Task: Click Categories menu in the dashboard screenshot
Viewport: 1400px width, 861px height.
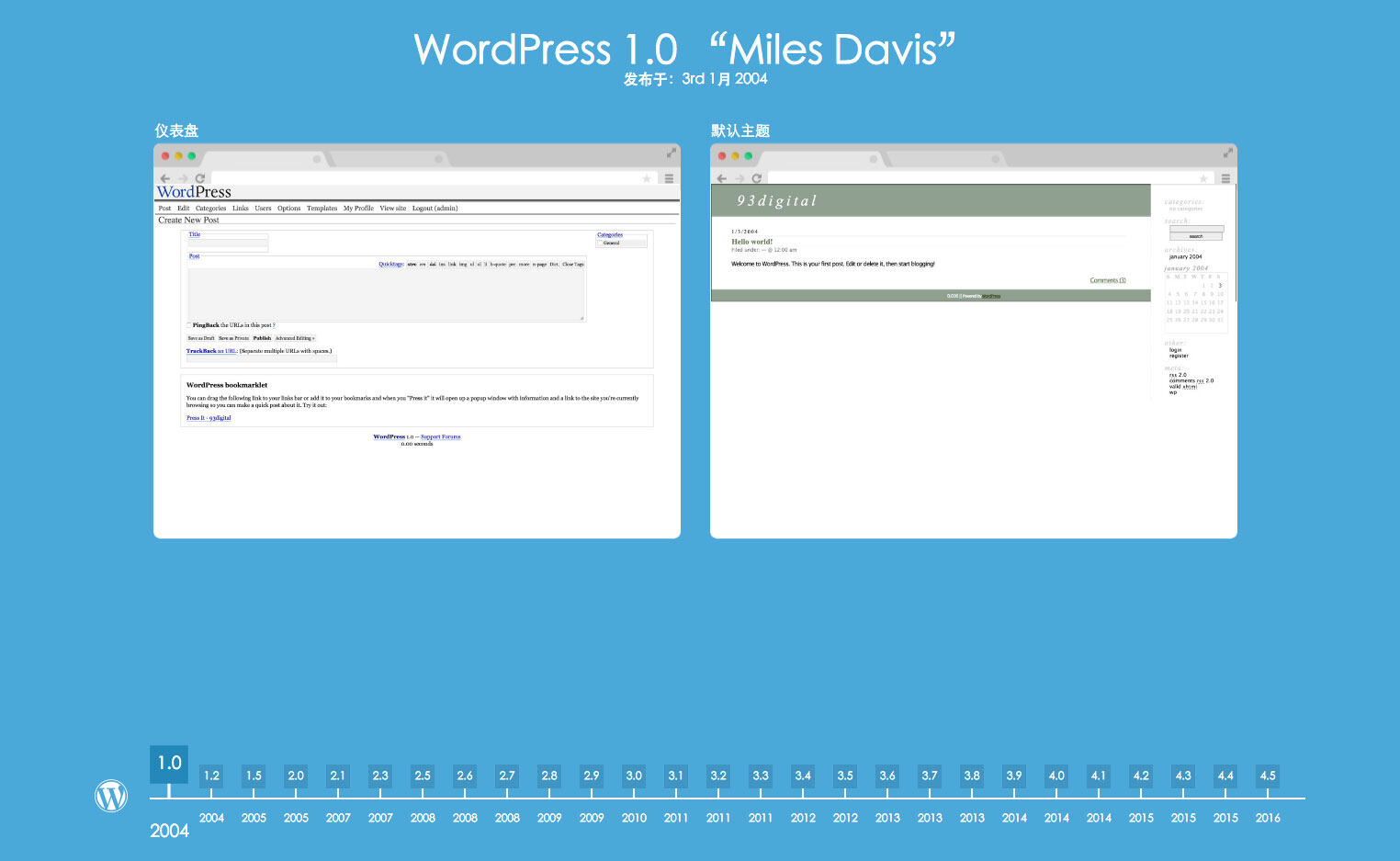Action: (210, 209)
